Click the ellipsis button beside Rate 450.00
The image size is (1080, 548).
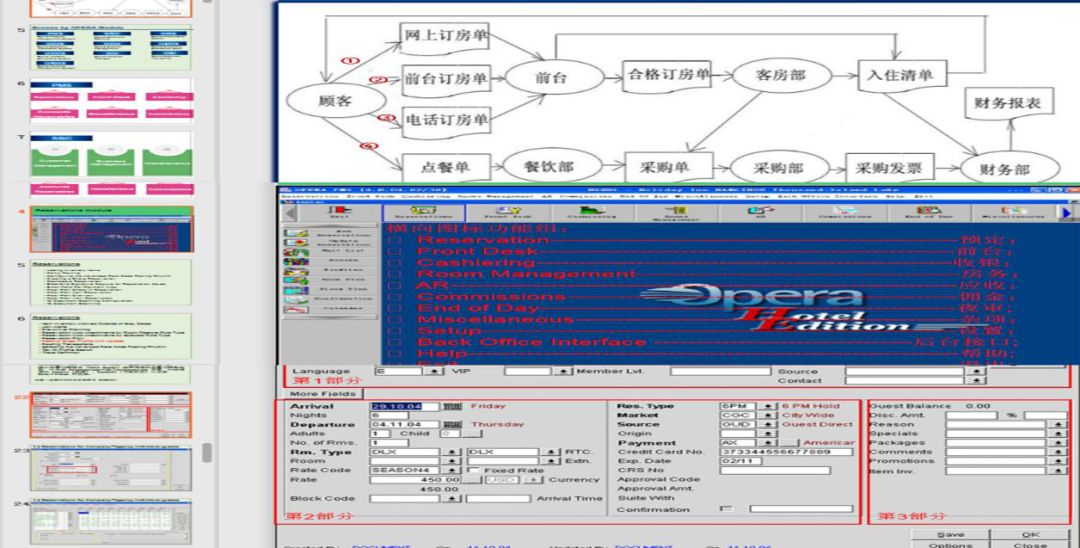tap(471, 480)
